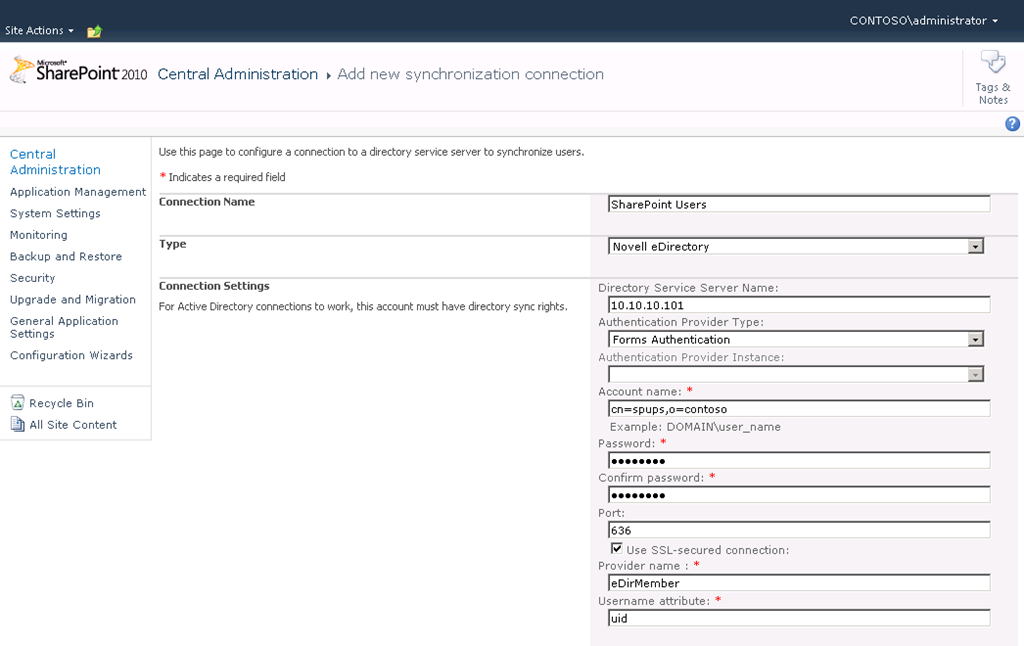Viewport: 1024px width, 646px height.
Task: Click 'Example: DOMAIN\user_name' hint text
Action: point(695,427)
